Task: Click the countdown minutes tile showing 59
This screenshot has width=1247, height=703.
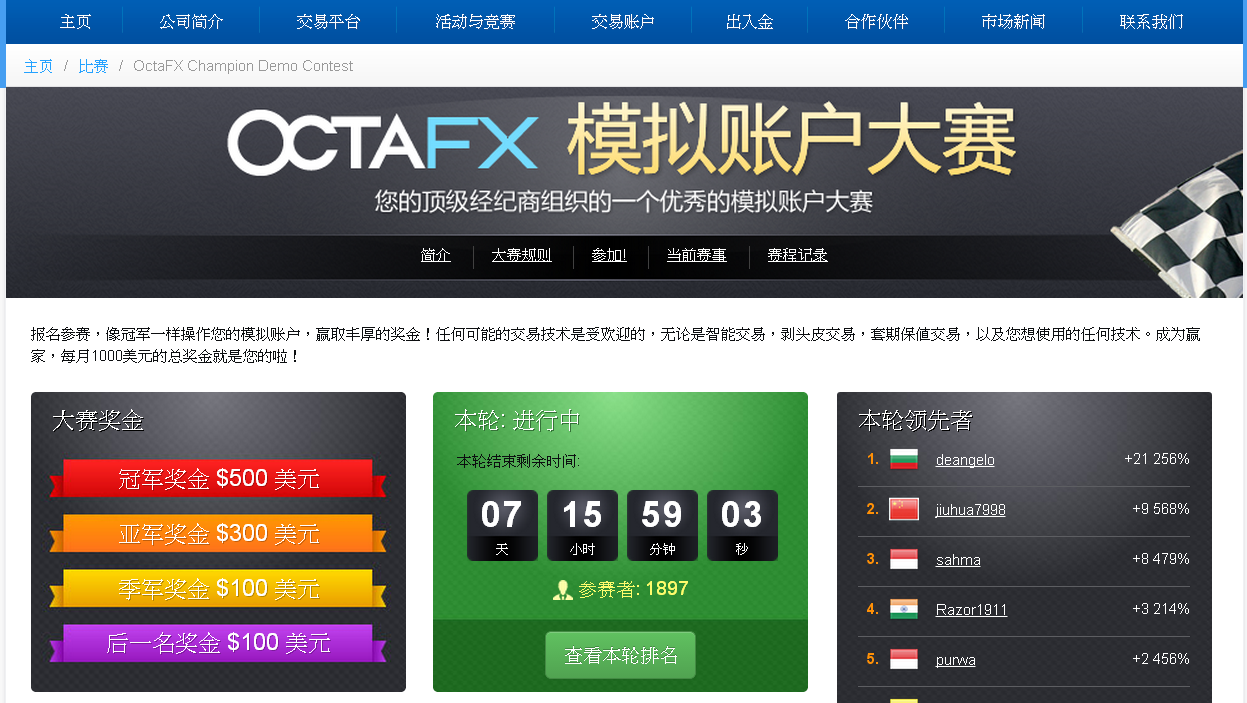Action: coord(662,525)
